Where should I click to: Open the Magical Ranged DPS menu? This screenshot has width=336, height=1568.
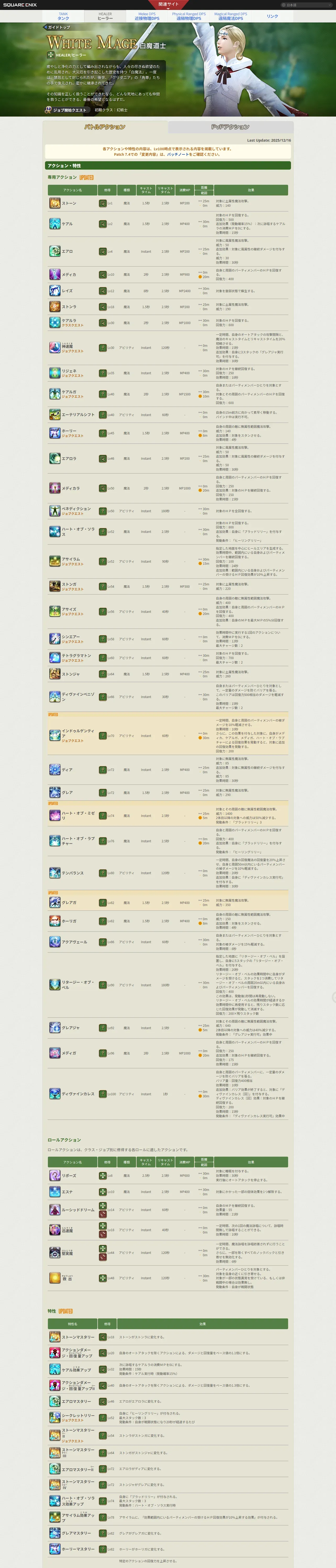click(231, 16)
